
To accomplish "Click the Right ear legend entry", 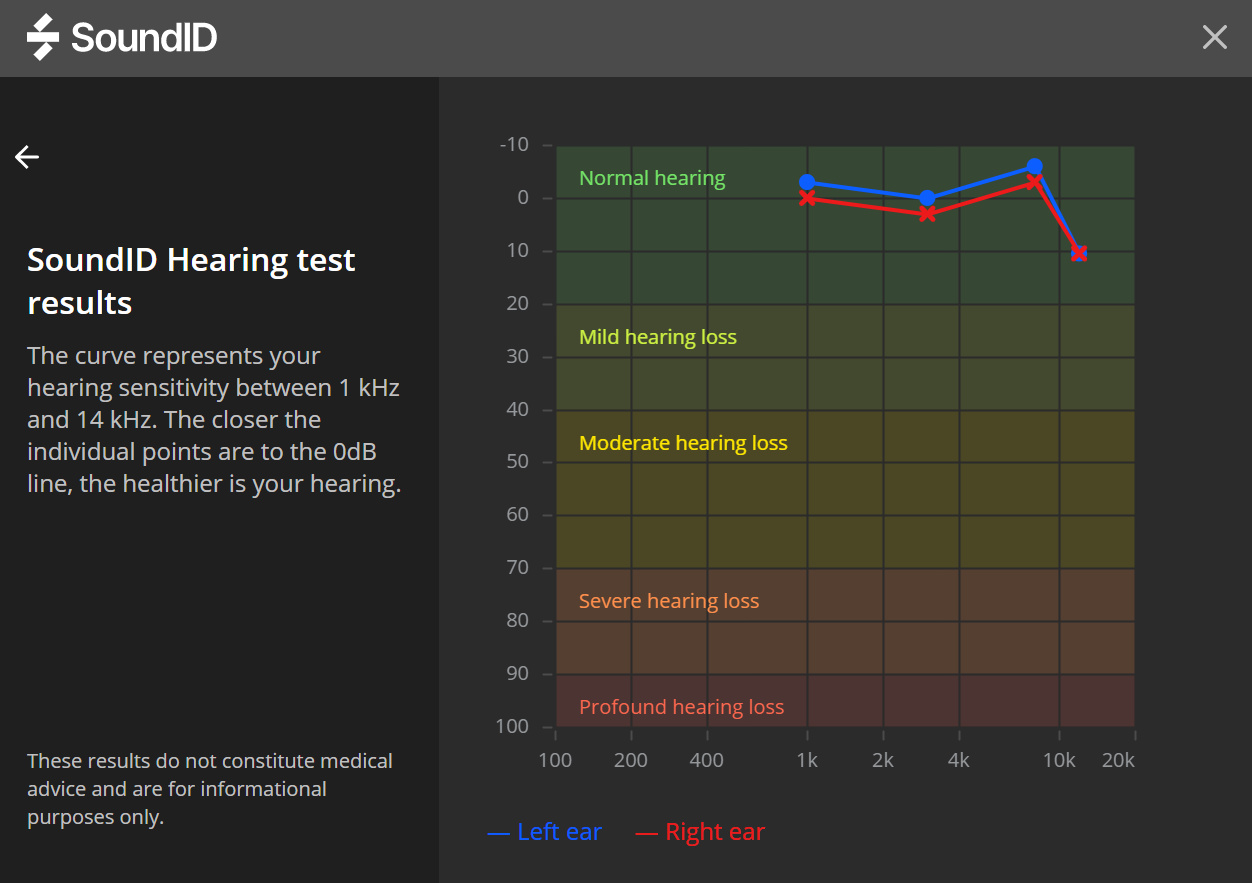I will [x=701, y=832].
